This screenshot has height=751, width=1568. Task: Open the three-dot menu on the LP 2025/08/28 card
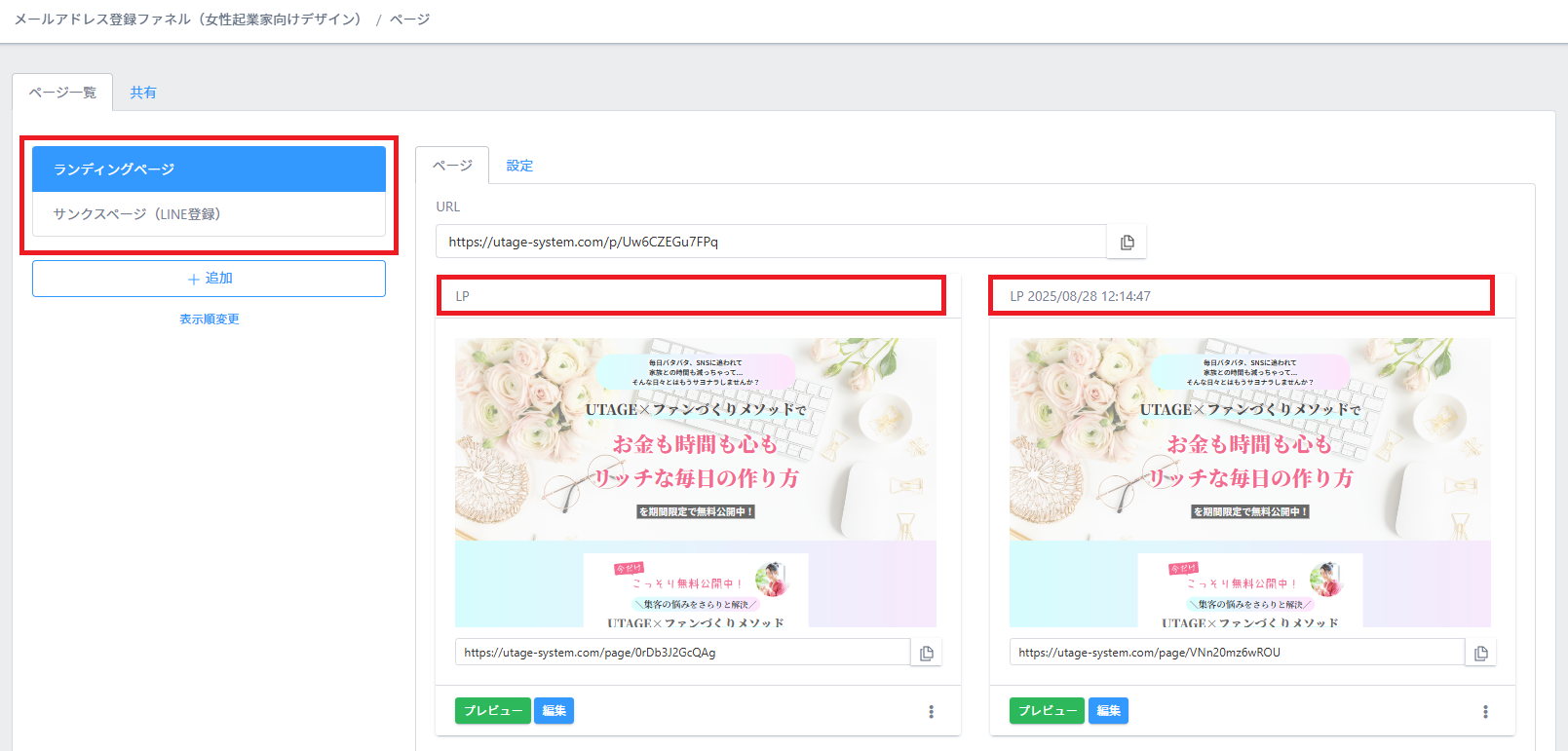pos(1485,711)
